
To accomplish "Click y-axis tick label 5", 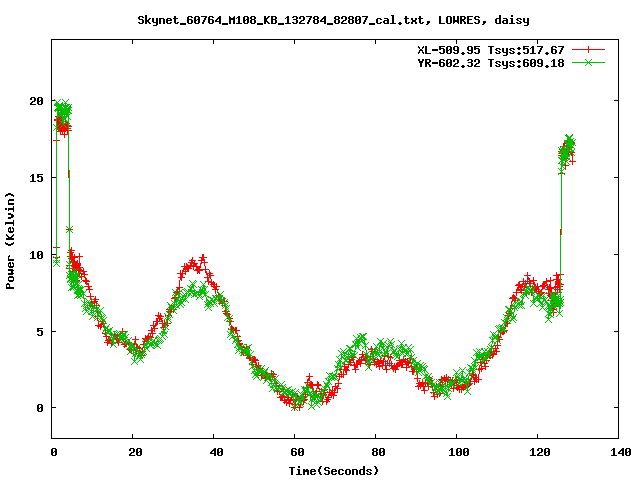I will point(40,332).
